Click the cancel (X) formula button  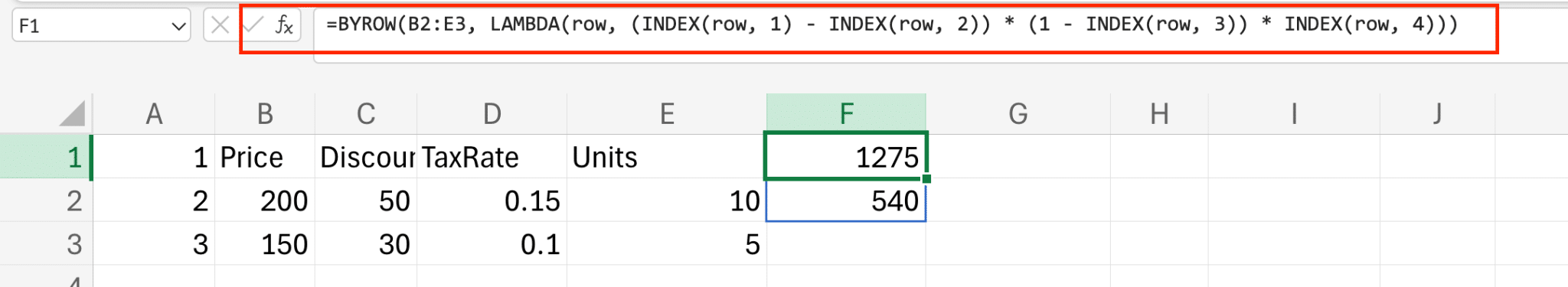click(x=220, y=25)
